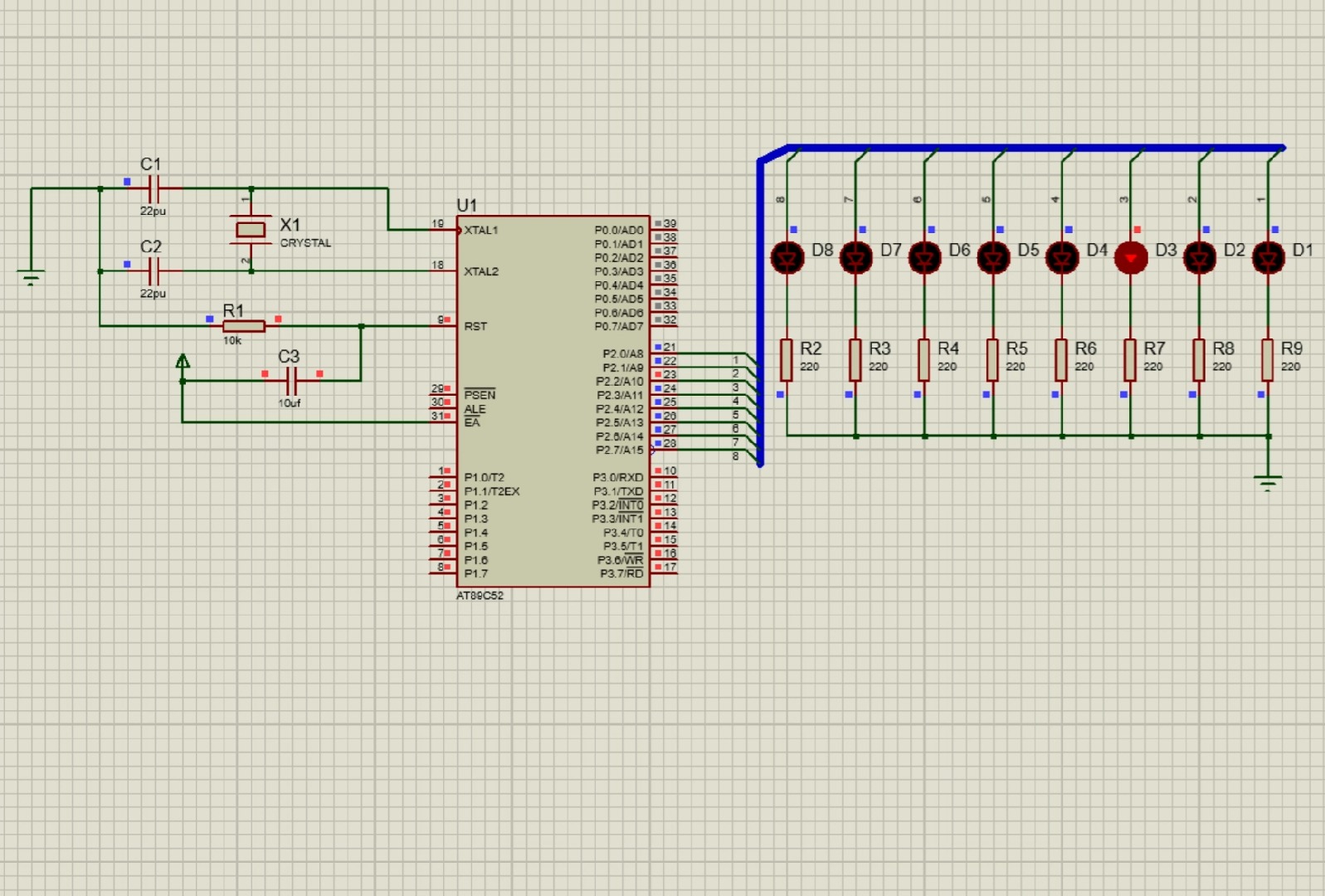Select resistor R1 10k body
This screenshot has height=896, width=1325.
(x=244, y=326)
